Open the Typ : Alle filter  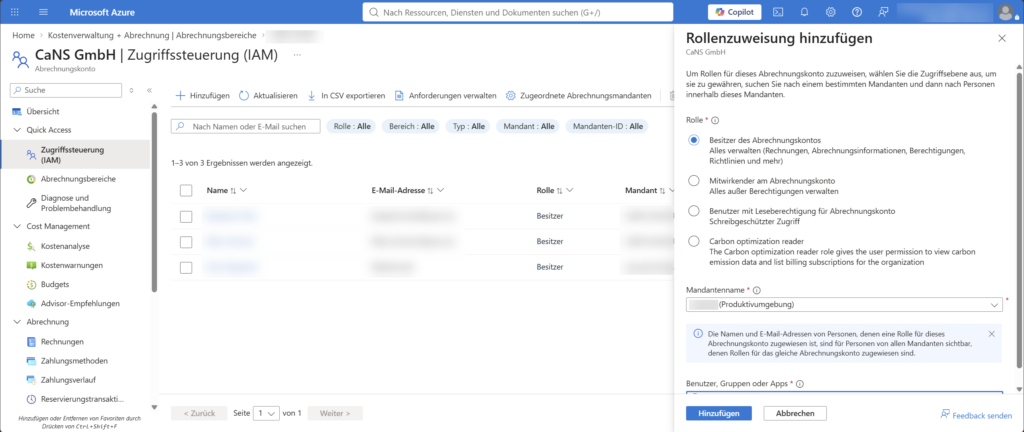point(468,126)
